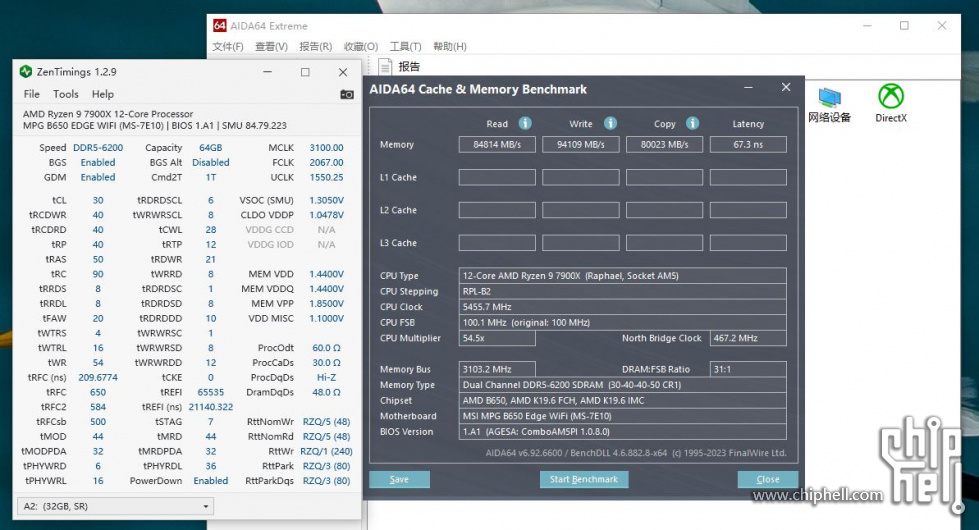979x530 pixels.
Task: Click the Memory Read 84814 MB/s field
Action: (x=497, y=144)
